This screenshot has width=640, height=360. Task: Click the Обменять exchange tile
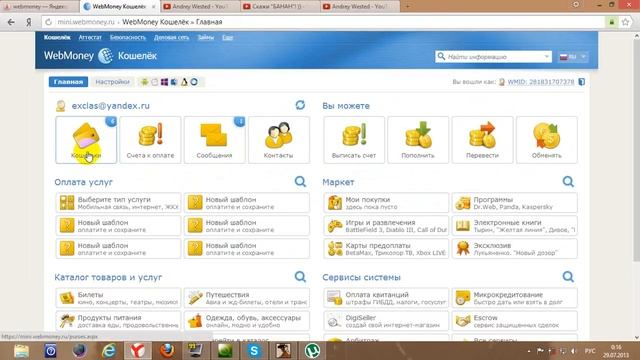(x=547, y=140)
